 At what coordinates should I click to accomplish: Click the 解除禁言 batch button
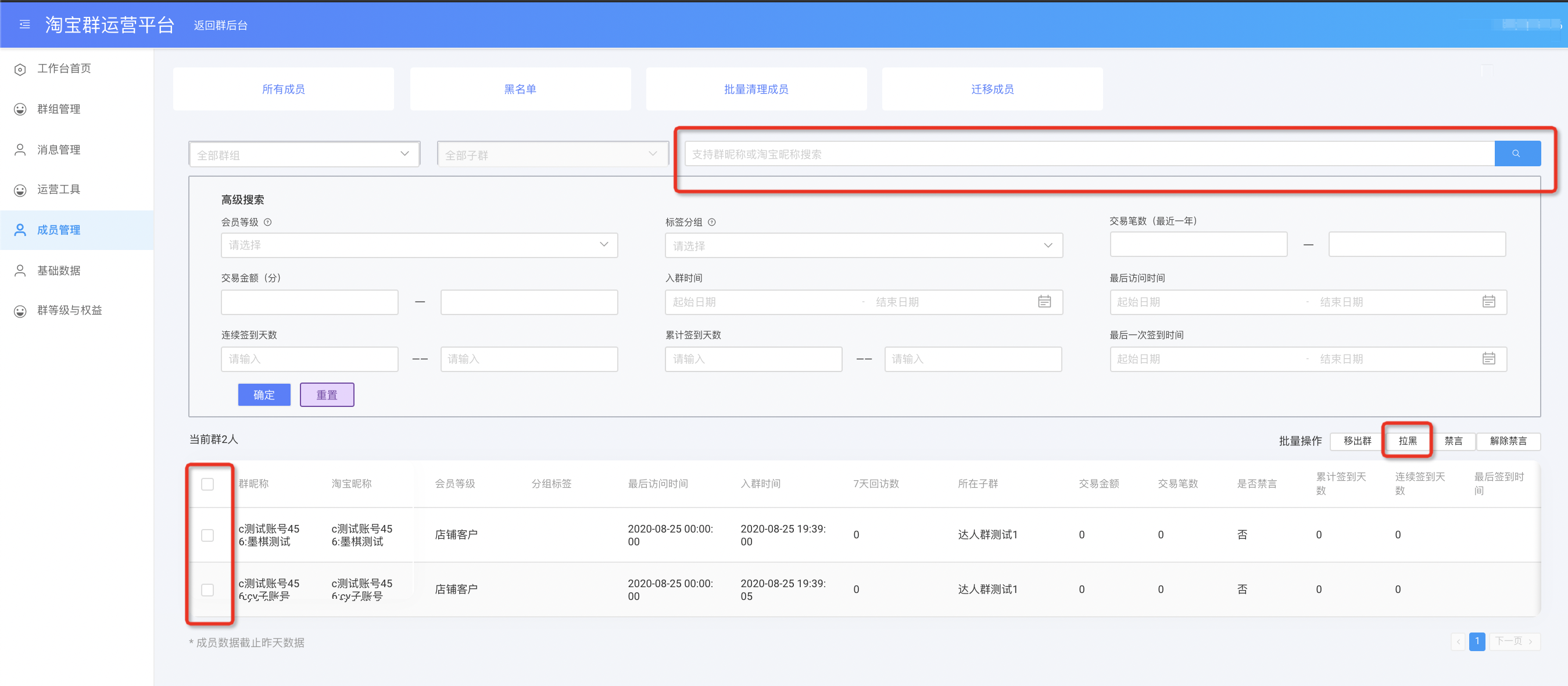point(1508,441)
